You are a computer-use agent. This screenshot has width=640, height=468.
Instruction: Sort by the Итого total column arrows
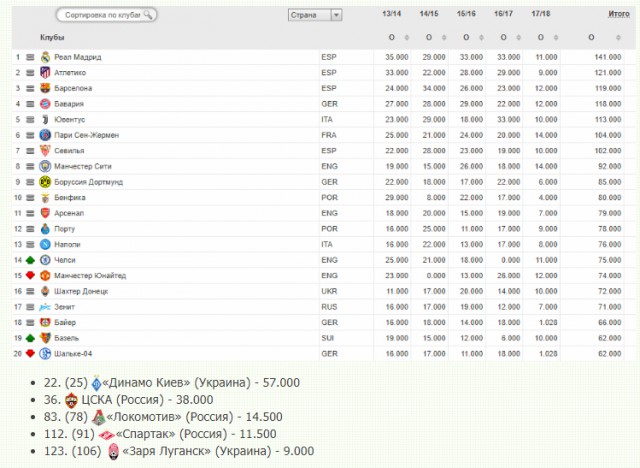click(x=618, y=38)
